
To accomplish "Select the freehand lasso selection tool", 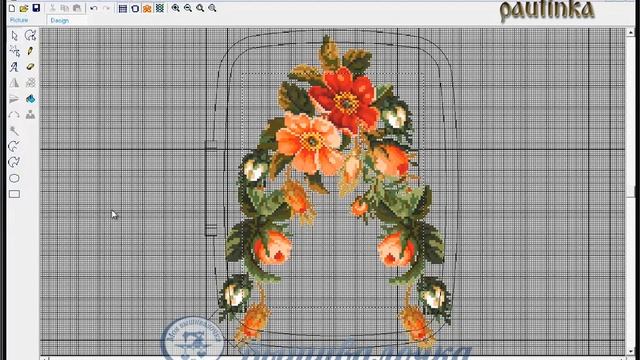I will (30, 36).
